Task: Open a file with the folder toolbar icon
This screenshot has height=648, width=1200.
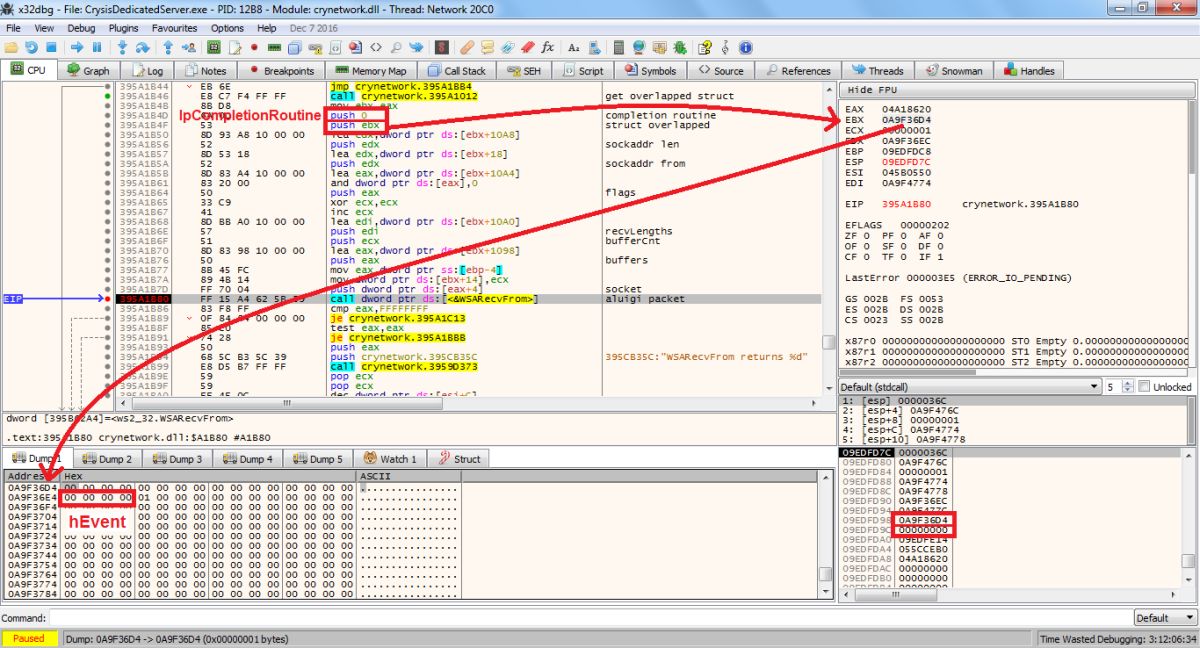Action: (10, 47)
